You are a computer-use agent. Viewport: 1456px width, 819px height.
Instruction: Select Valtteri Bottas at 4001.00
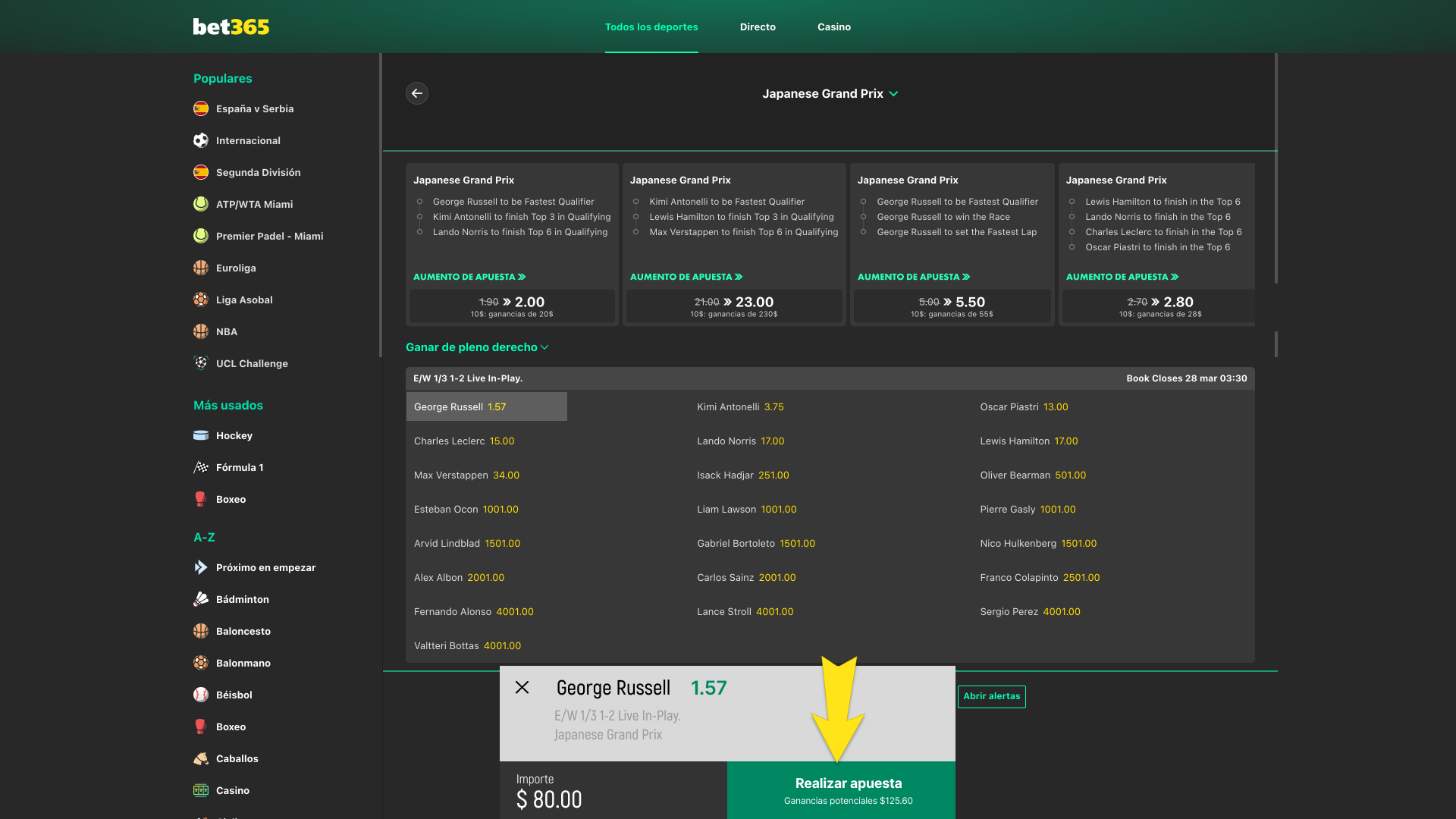pyautogui.click(x=467, y=646)
